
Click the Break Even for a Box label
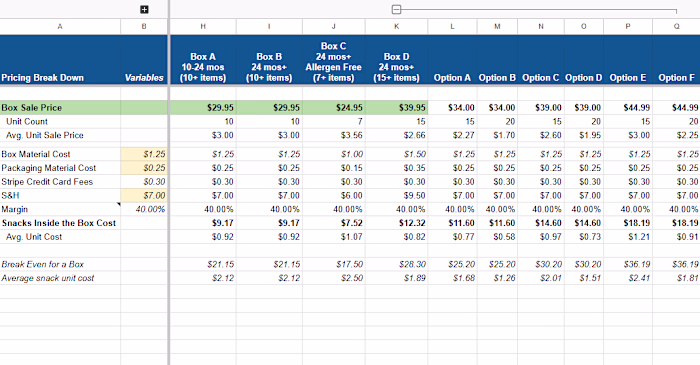click(42, 265)
